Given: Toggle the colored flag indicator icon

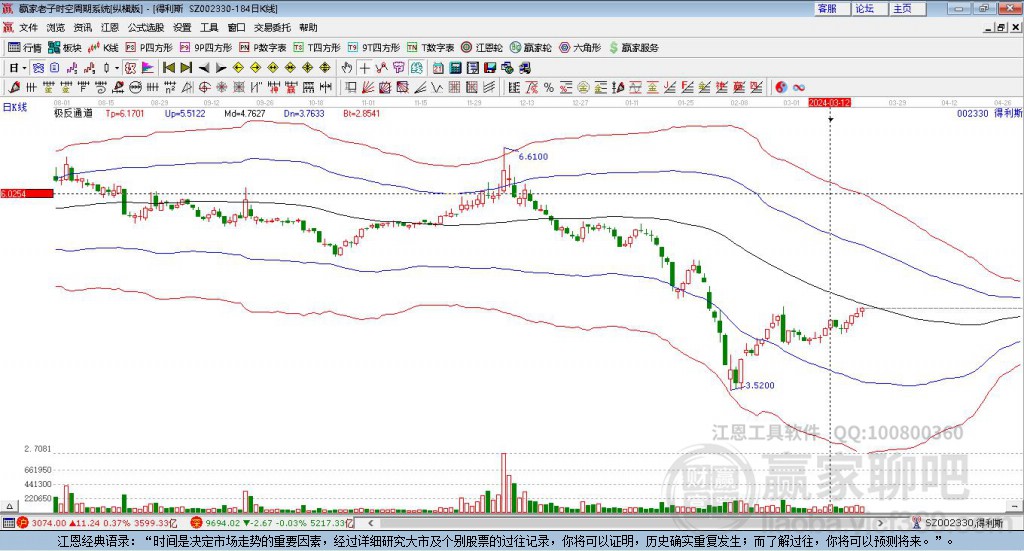Looking at the screenshot, I should coord(148,68).
